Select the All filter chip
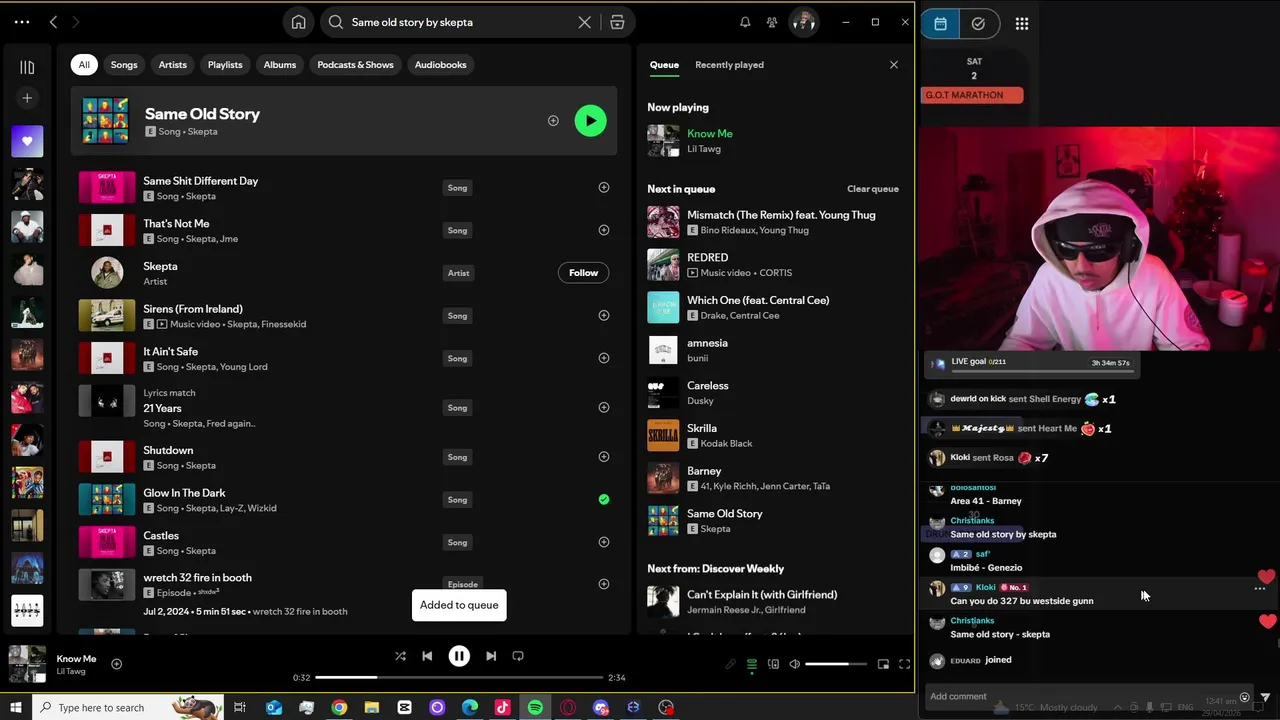 coord(84,65)
